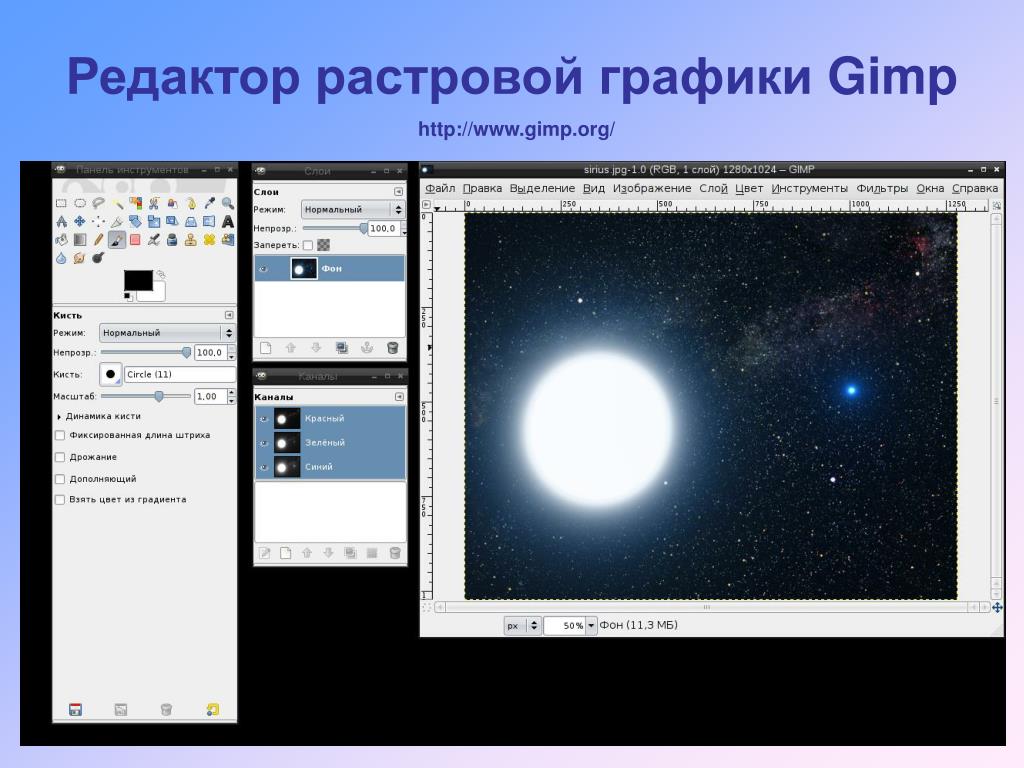This screenshot has height=768, width=1024.
Task: Enable the Дополняющий incremental checkbox
Action: coord(60,479)
